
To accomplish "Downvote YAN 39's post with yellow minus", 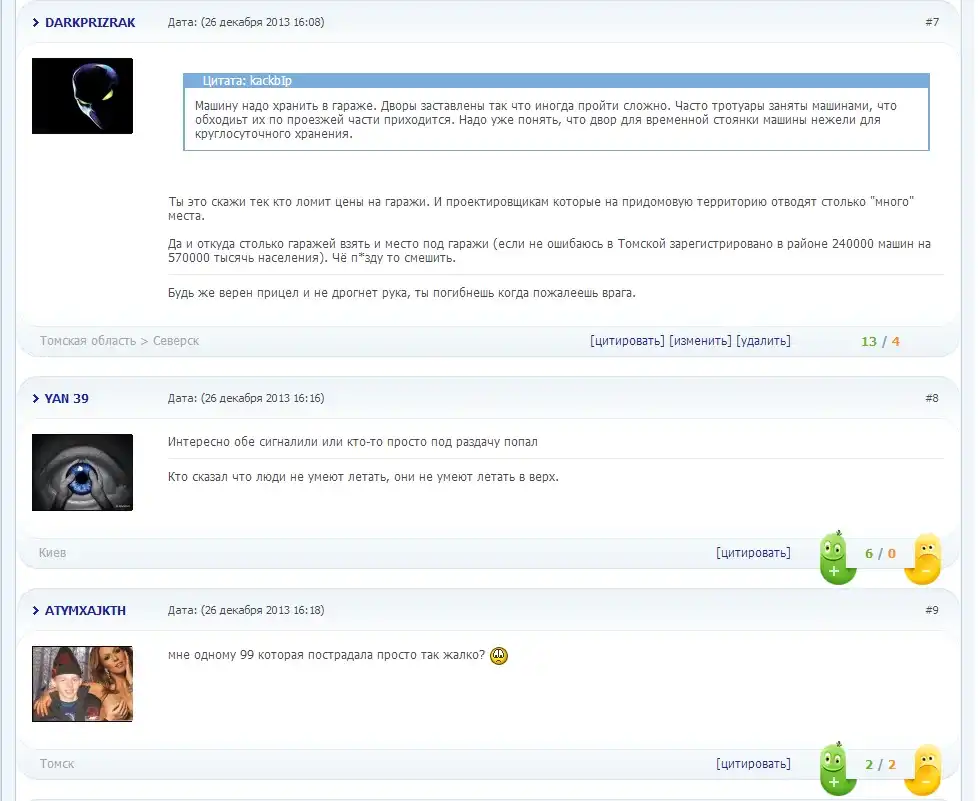I will pyautogui.click(x=925, y=559).
